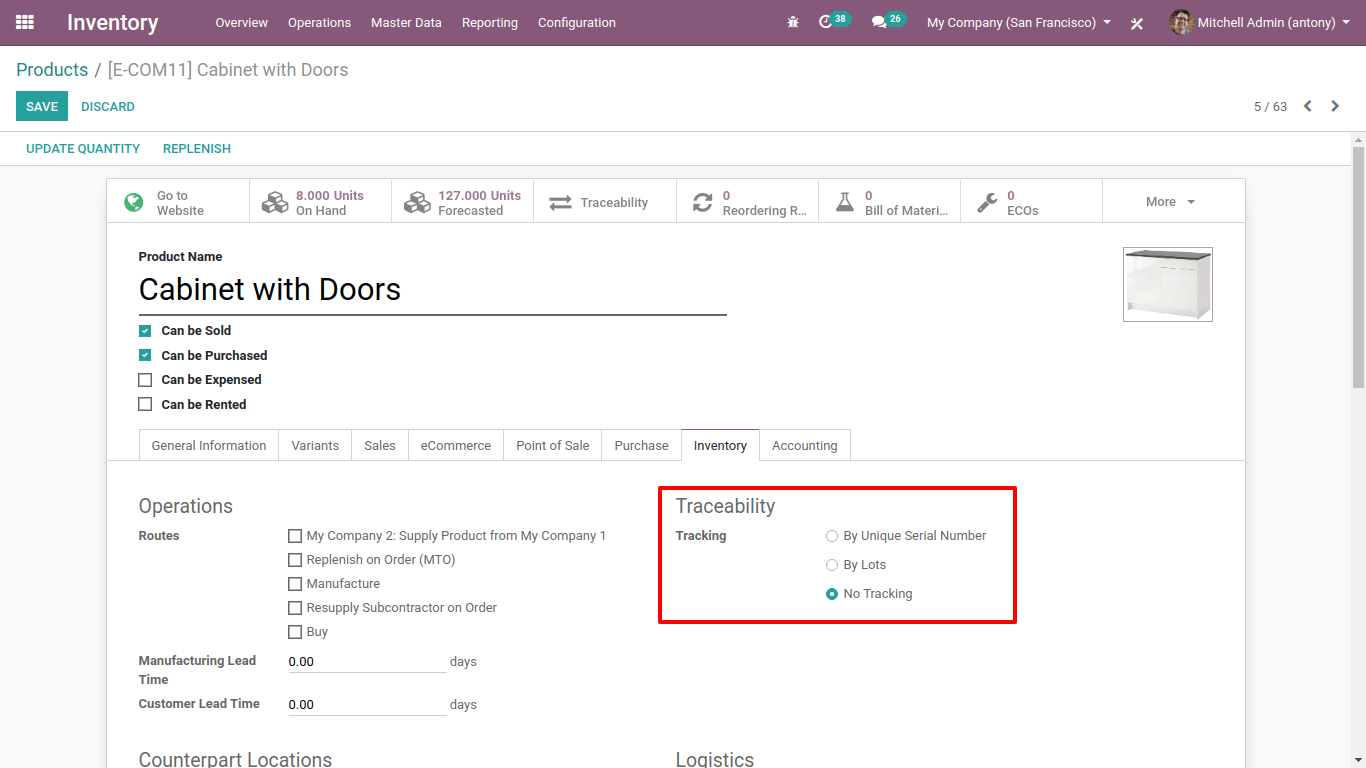Click the cabinet product image
Screen dimensions: 1366x768
(1168, 284)
